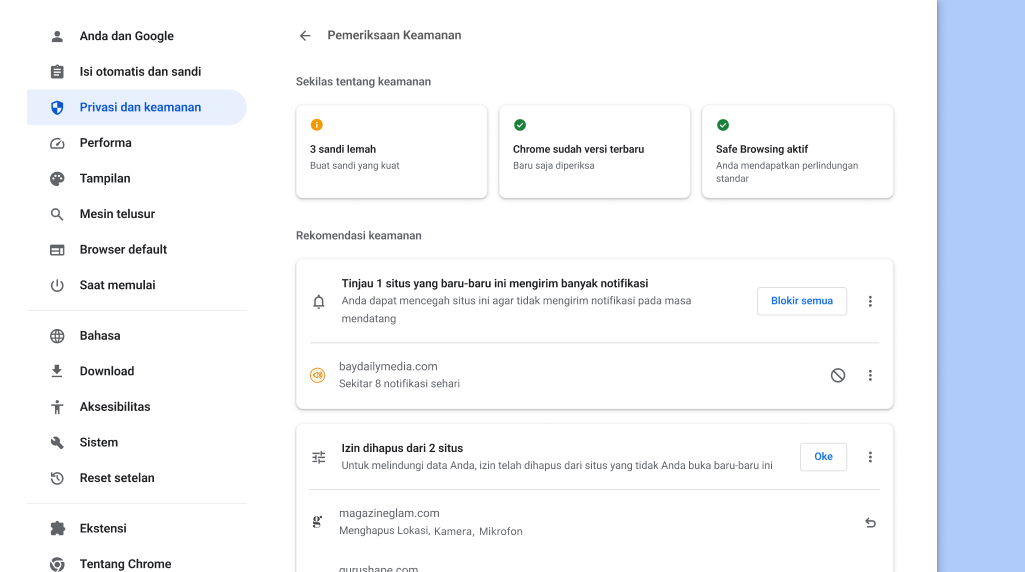This screenshot has height=572, width=1025.
Task: Click the bell icon in notification review card
Action: tap(318, 301)
